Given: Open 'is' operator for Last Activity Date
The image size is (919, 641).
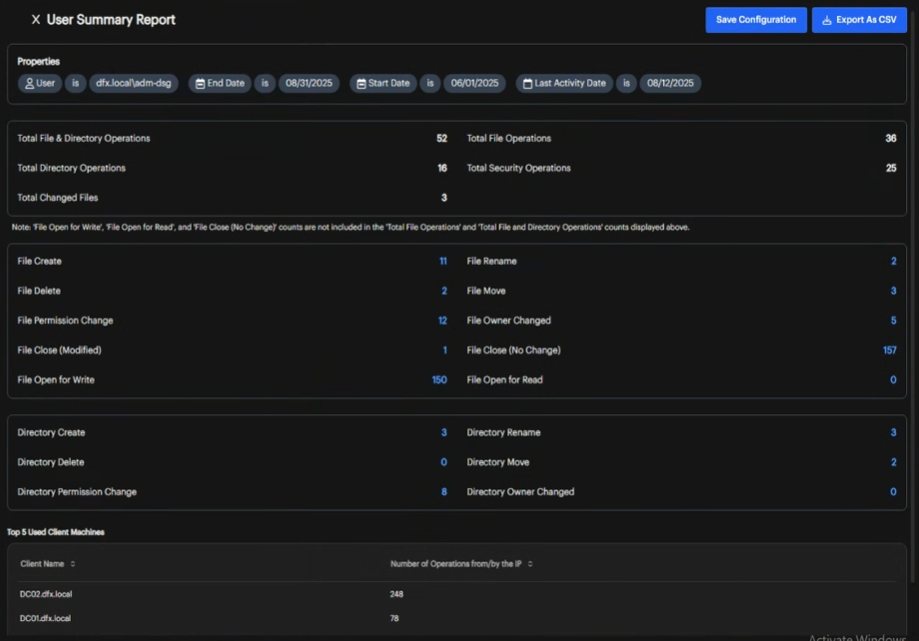Looking at the screenshot, I should (627, 83).
